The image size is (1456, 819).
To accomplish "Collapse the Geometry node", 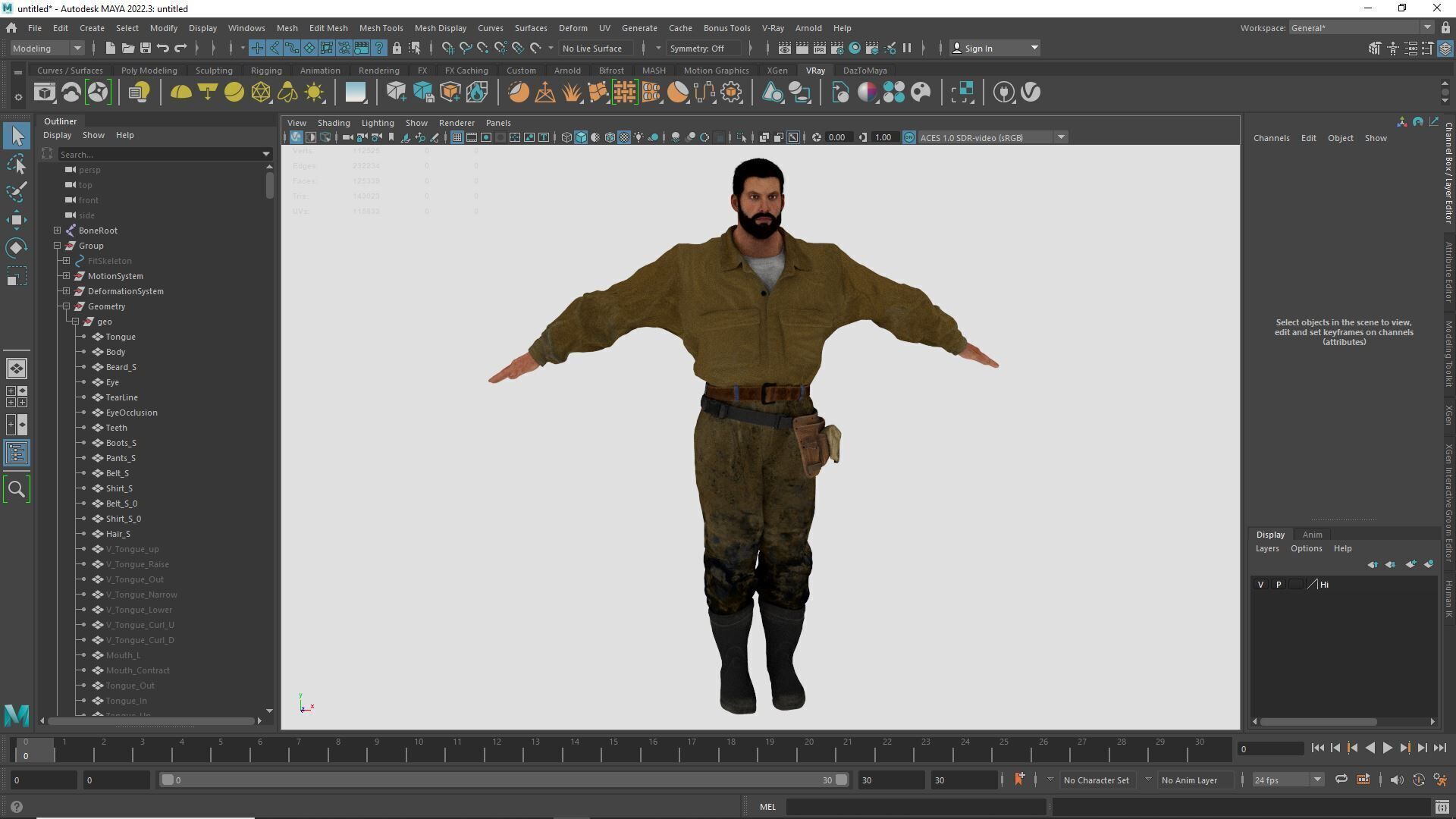I will coord(67,306).
